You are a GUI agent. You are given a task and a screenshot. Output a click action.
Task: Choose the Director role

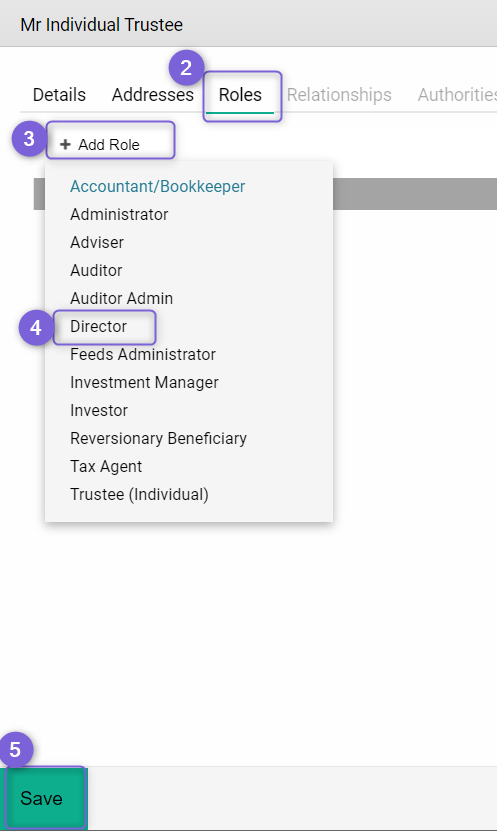coord(99,326)
